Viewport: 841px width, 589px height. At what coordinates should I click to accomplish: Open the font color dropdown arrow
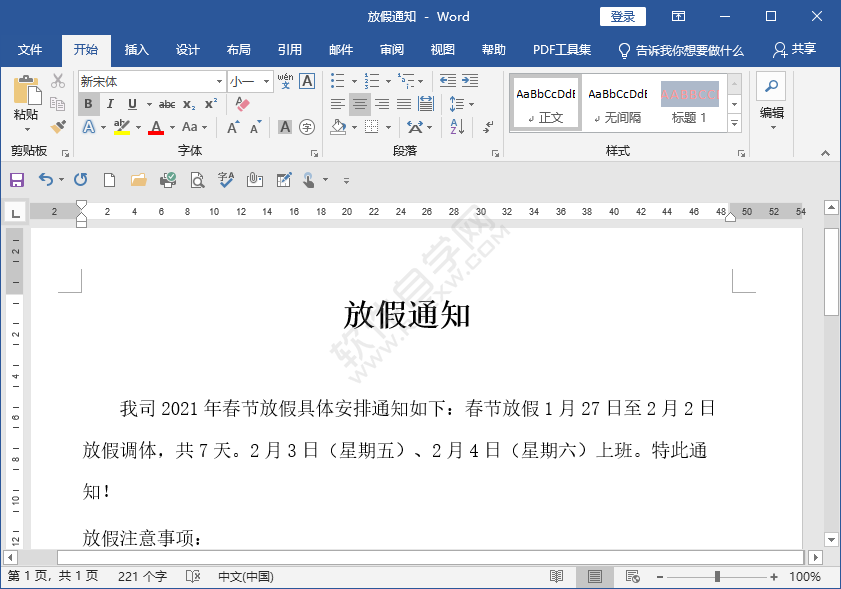click(x=172, y=127)
